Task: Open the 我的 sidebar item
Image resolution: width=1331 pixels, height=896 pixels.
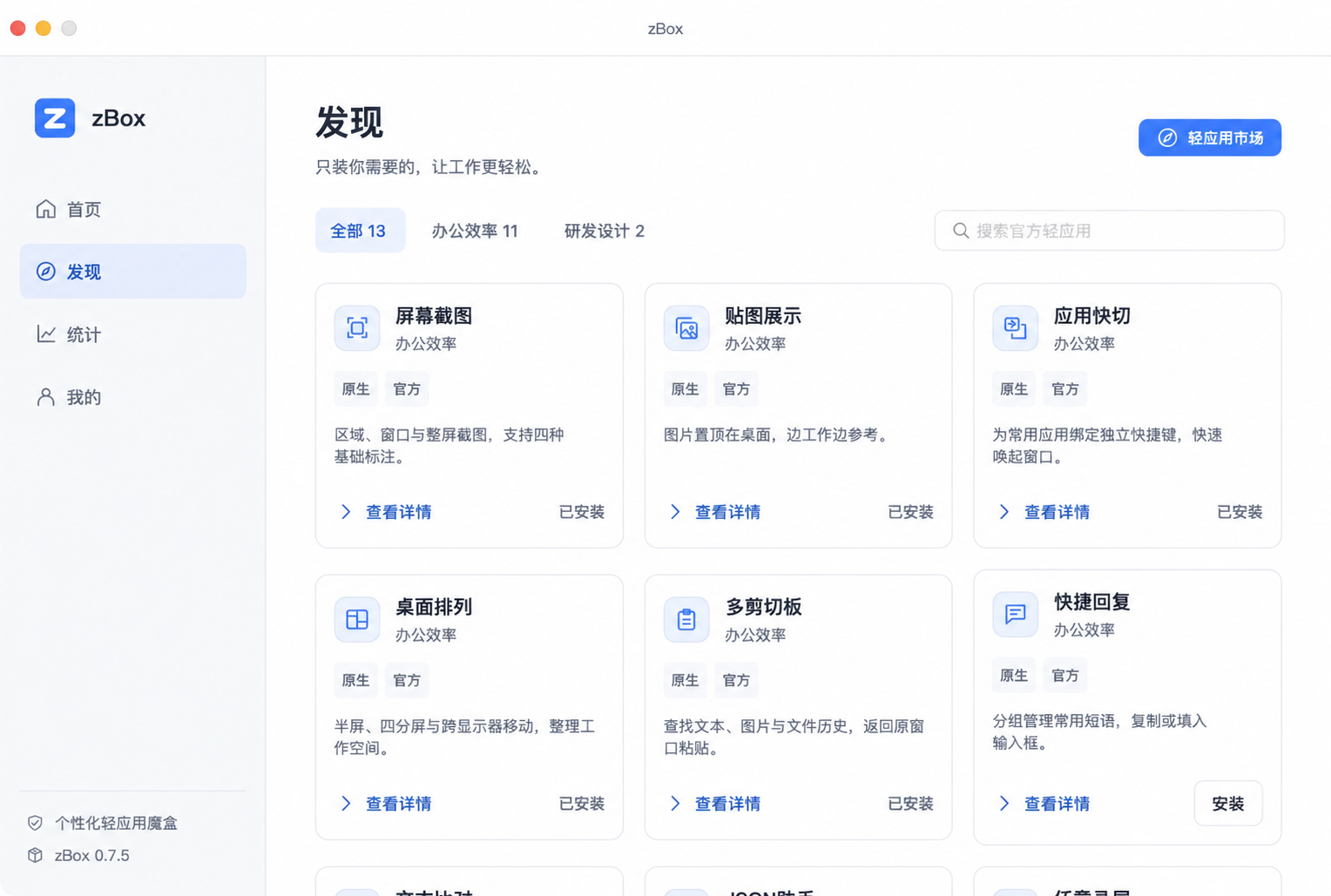Action: click(133, 397)
